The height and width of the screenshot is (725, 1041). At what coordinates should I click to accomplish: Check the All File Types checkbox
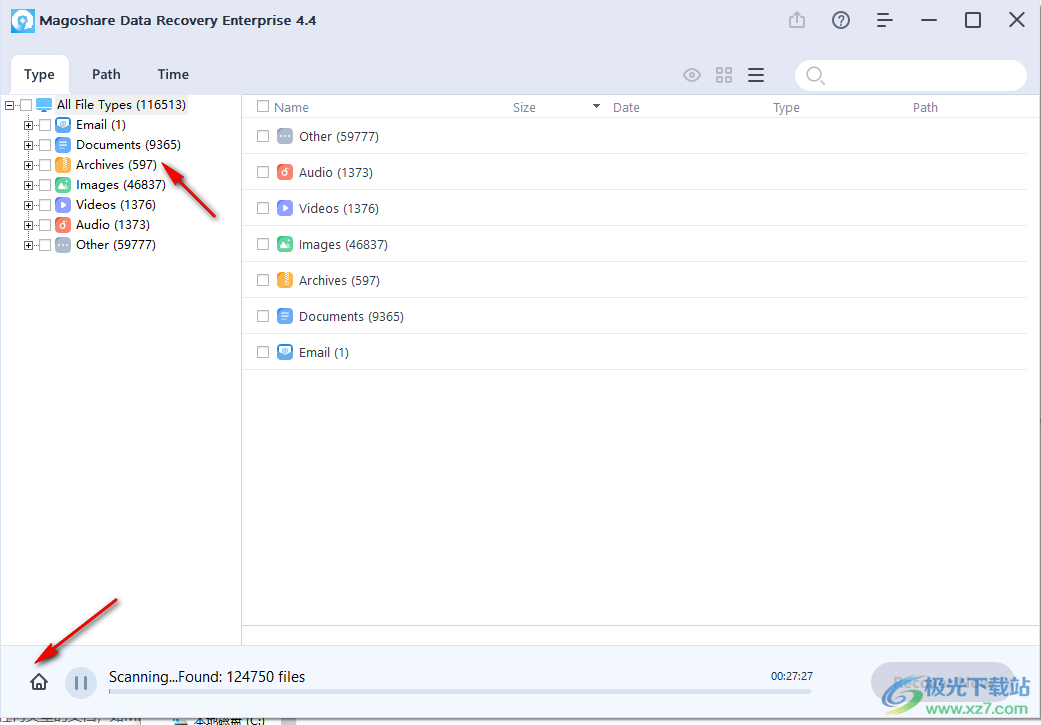26,105
